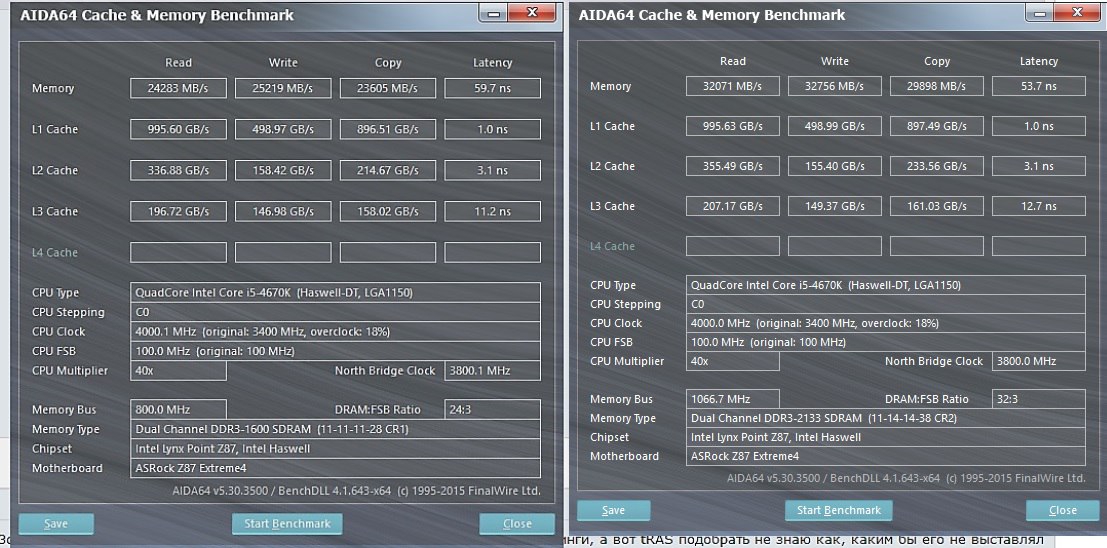Click L3 Cache Write value 149.37 GB/s

834,206
